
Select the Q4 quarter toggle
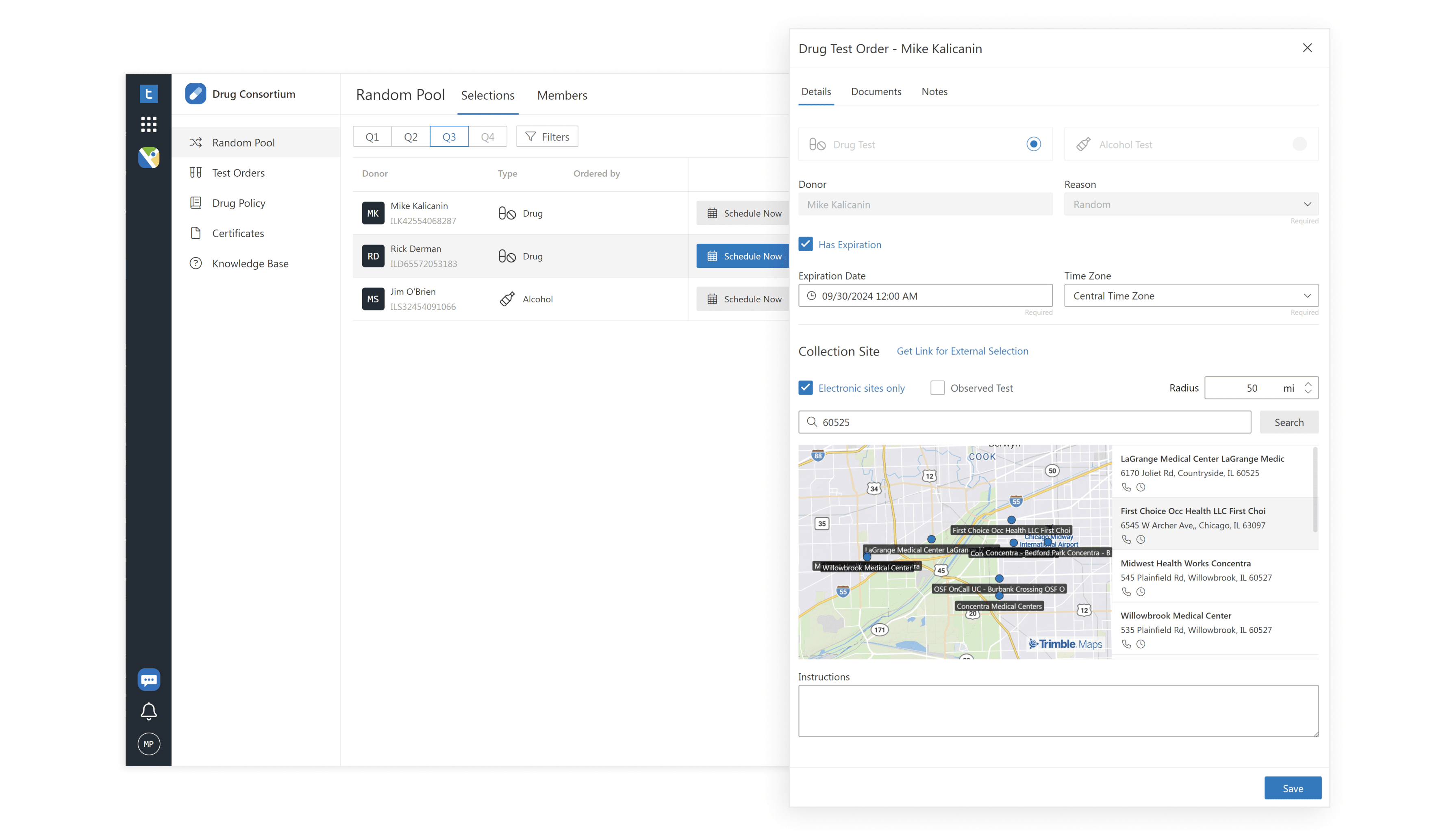point(488,137)
